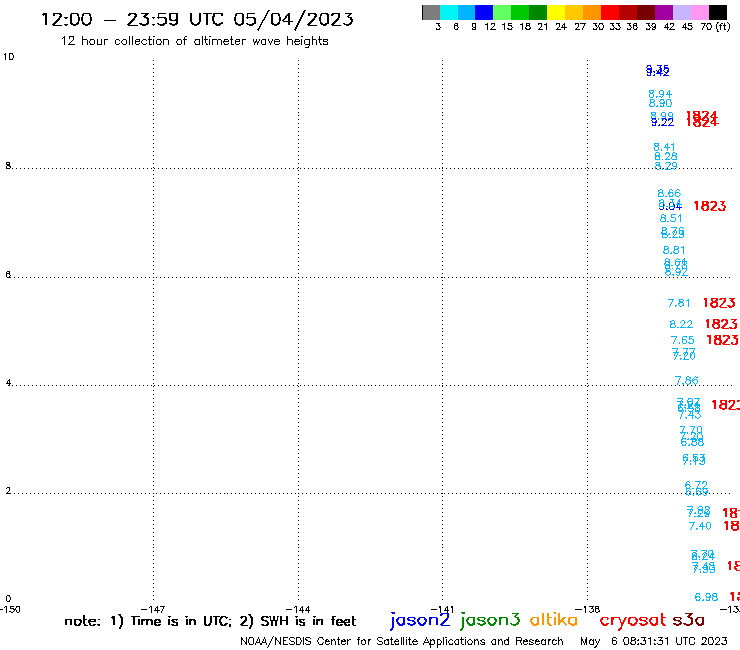Click the '12' label under the color scale
This screenshot has height=650, width=740.
pos(490,26)
